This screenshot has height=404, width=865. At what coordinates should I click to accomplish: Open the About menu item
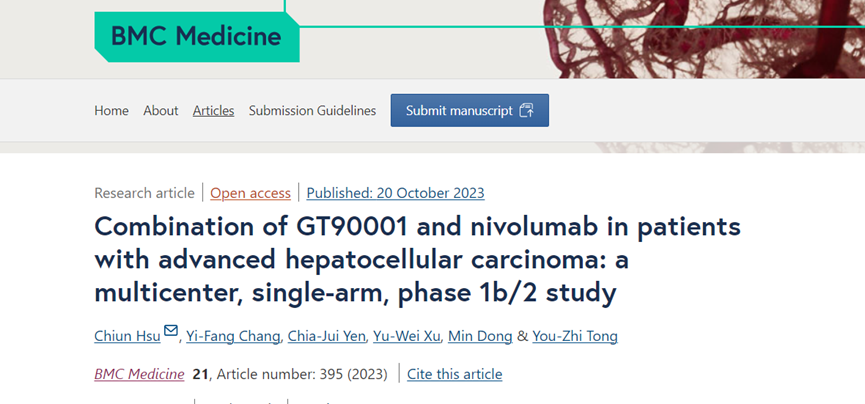[160, 111]
